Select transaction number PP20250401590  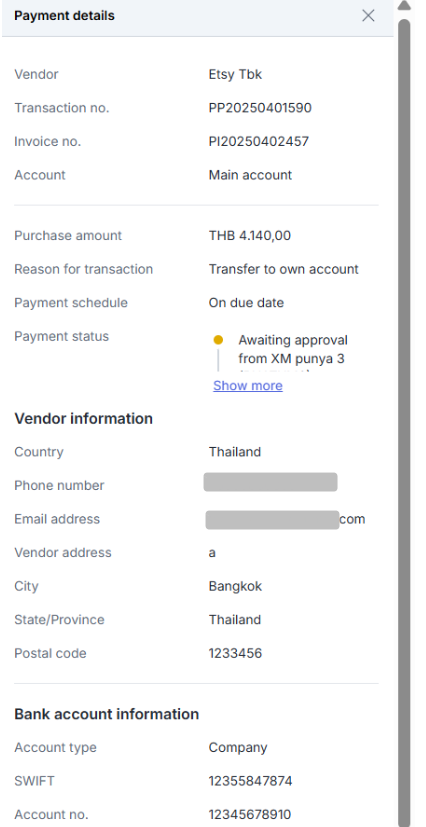pos(260,108)
